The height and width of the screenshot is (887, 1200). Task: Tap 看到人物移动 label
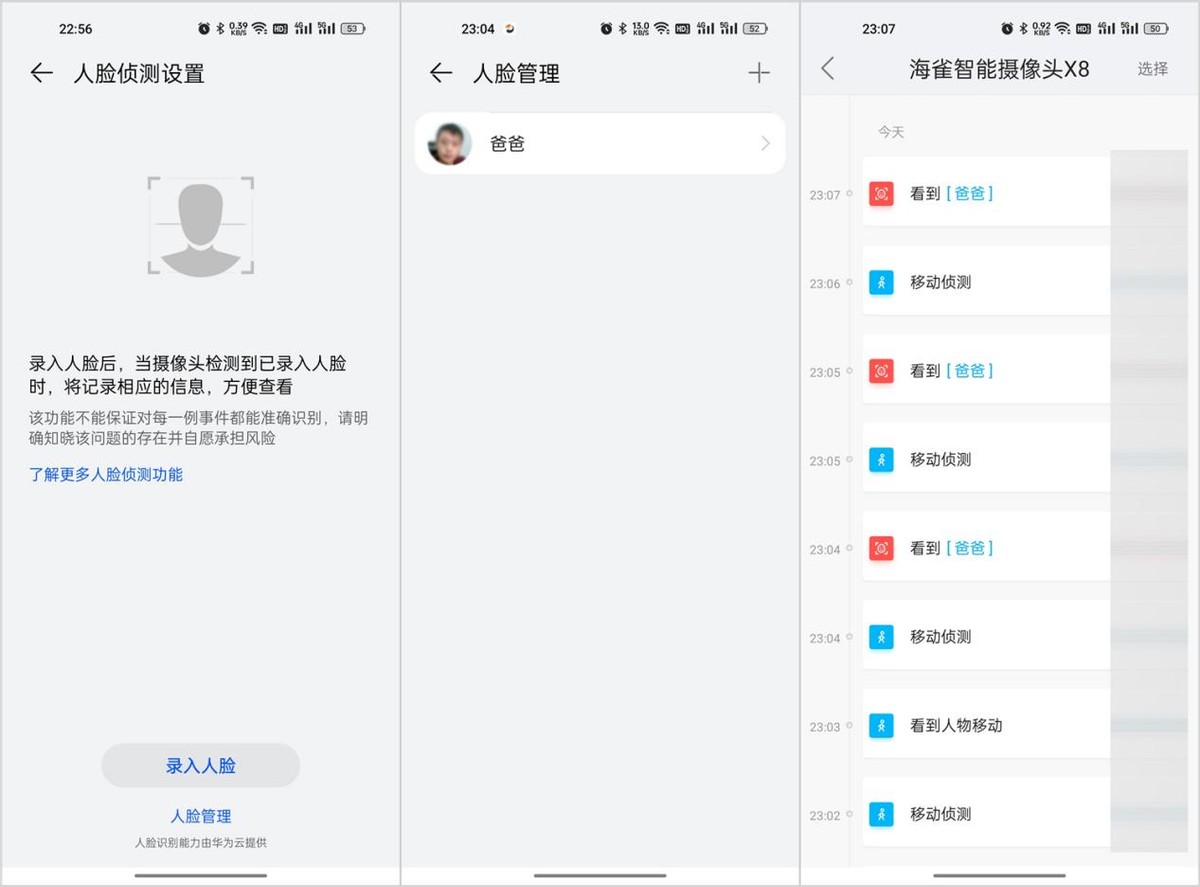956,725
